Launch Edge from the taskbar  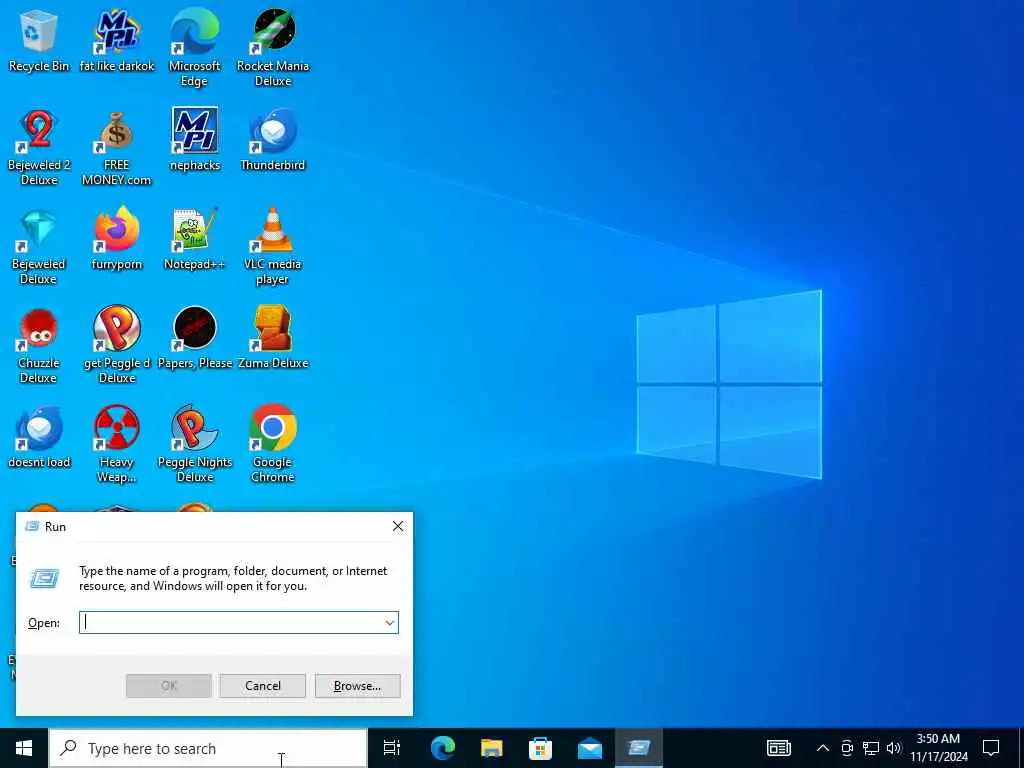(443, 748)
